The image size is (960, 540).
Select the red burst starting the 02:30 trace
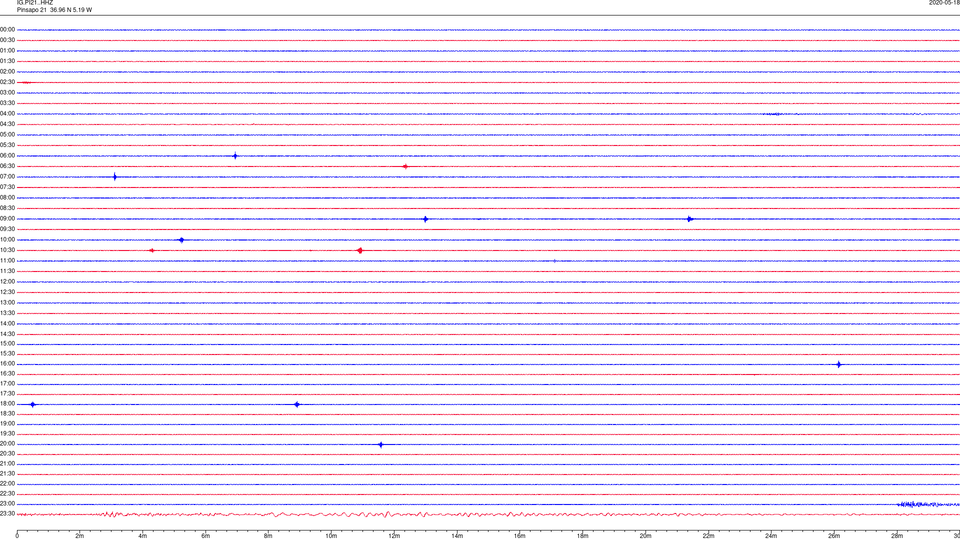(26, 82)
